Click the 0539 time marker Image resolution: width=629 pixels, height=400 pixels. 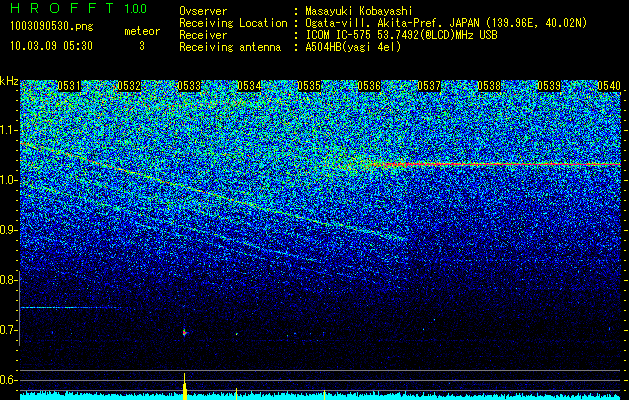(x=549, y=86)
